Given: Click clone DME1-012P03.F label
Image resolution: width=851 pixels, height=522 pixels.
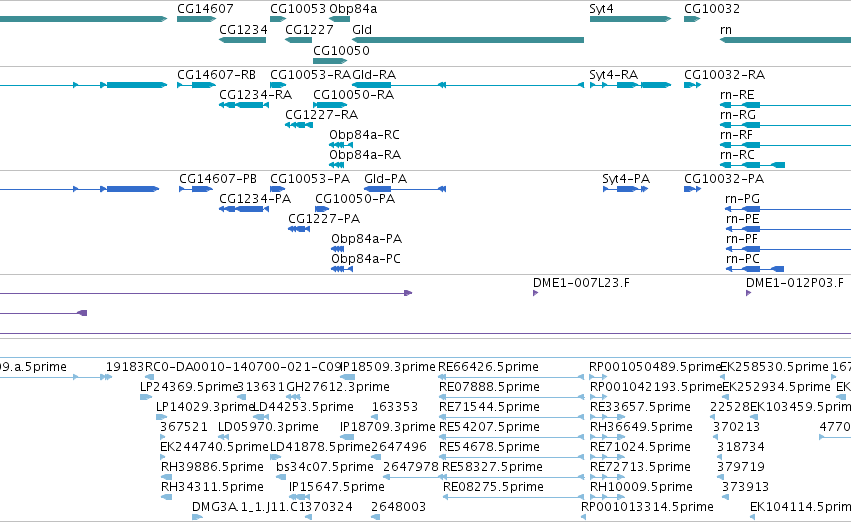Looking at the screenshot, I should [x=795, y=283].
